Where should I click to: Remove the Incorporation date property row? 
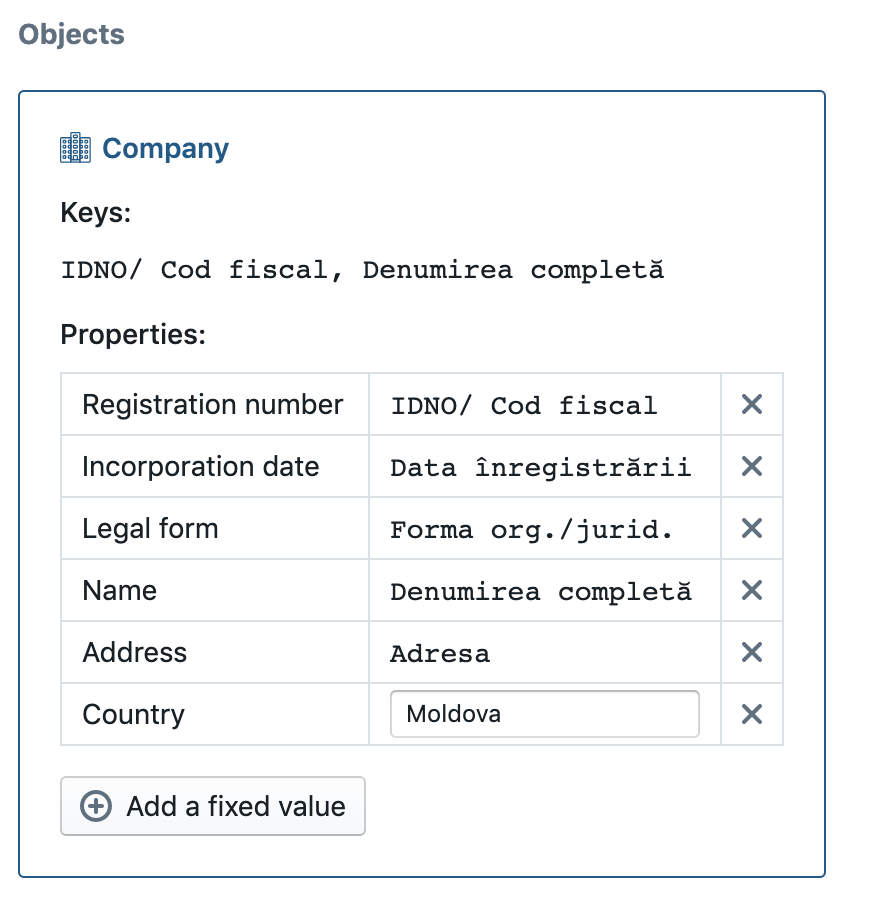[x=751, y=467]
